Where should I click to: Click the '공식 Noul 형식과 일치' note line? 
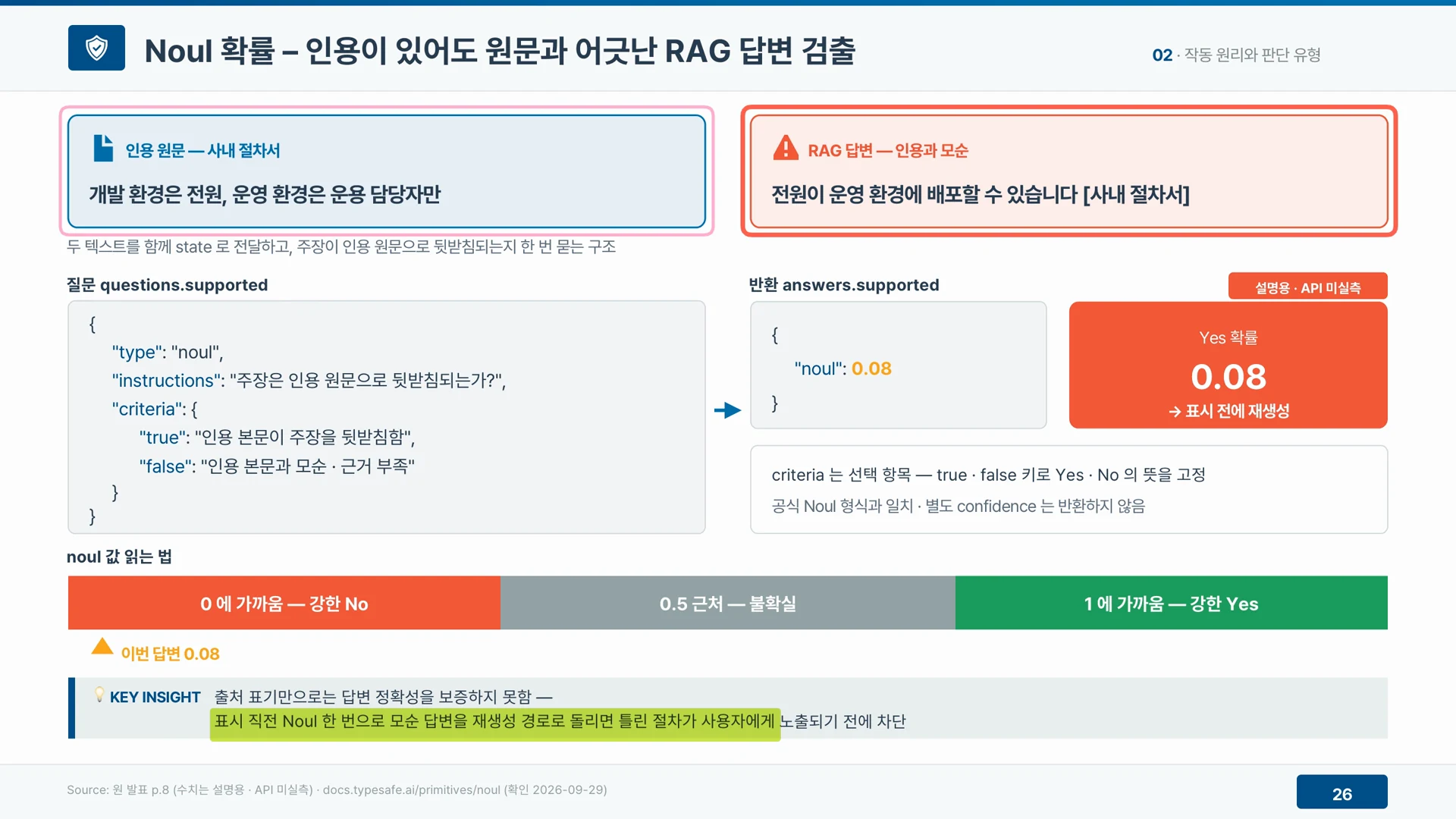pos(958,506)
